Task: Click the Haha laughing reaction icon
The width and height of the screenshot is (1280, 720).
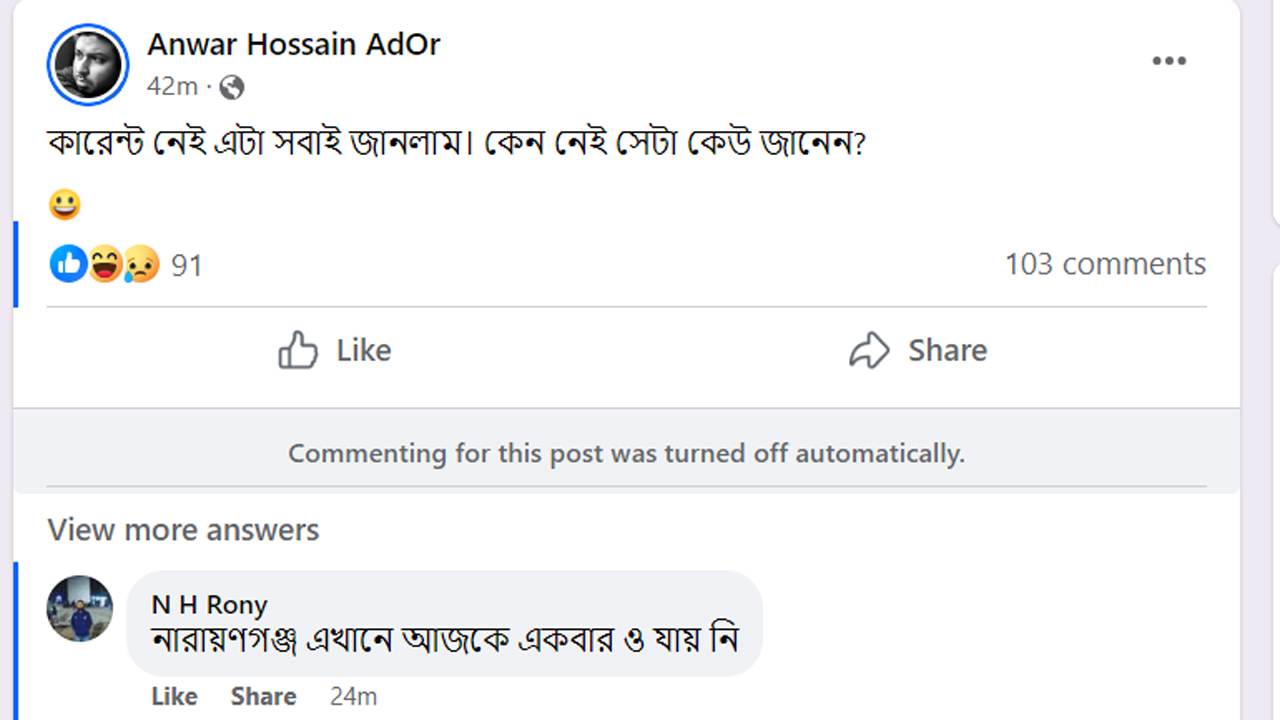Action: (x=105, y=264)
